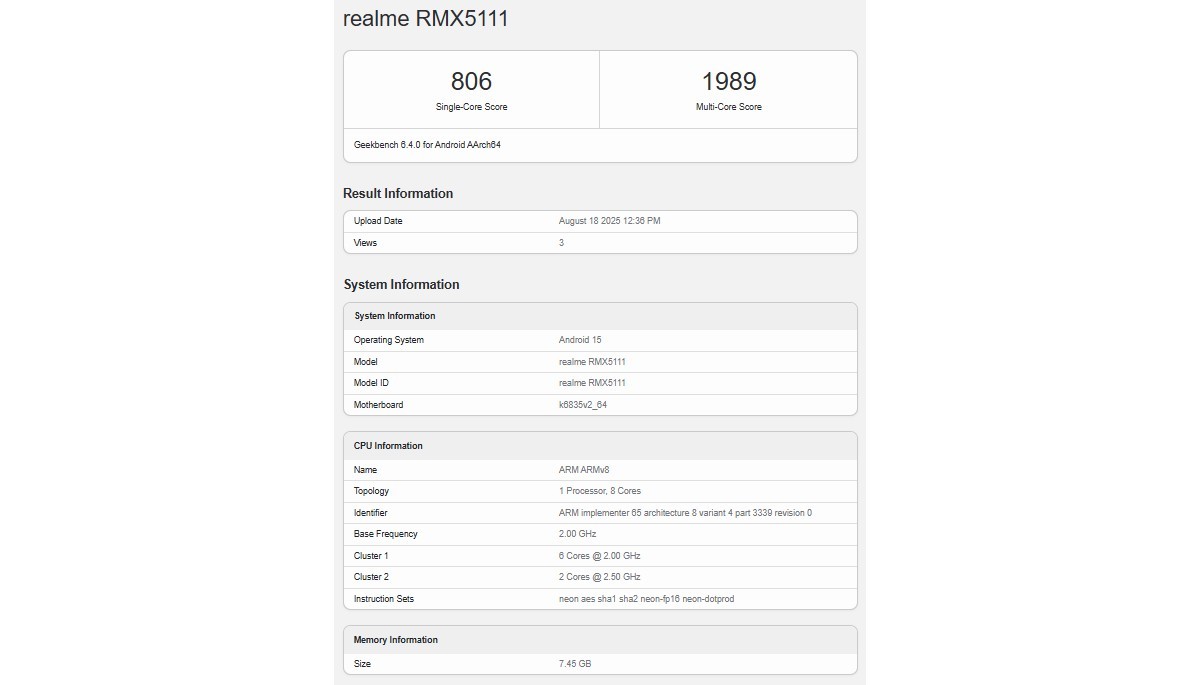
Task: Select the Memory Size value 7.45 GB
Action: [575, 663]
